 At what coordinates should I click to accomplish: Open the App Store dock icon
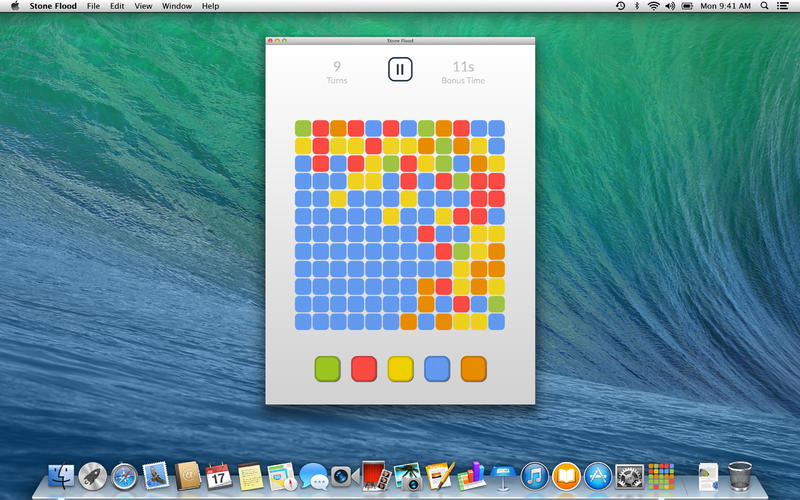coord(597,476)
